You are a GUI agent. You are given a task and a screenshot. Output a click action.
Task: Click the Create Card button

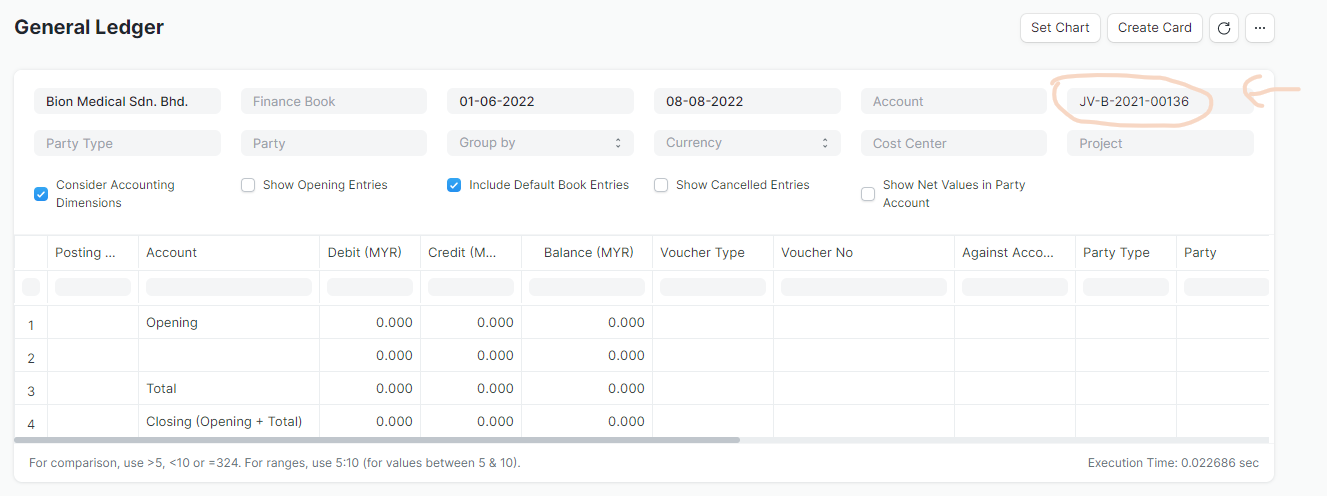(x=1154, y=28)
